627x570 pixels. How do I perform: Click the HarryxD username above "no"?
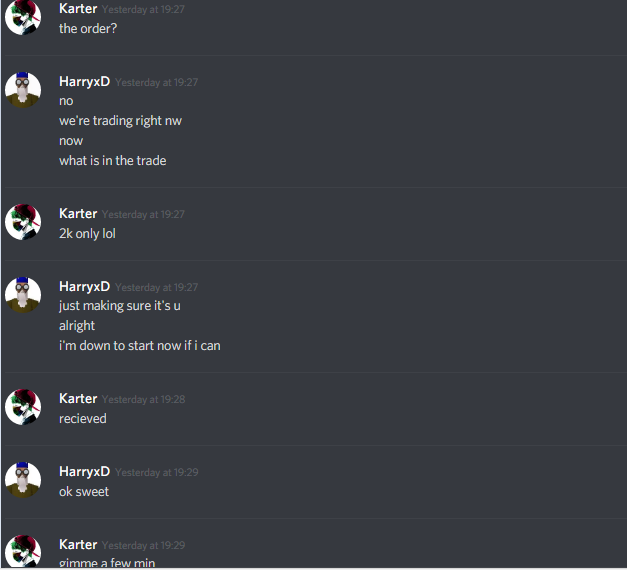click(84, 82)
